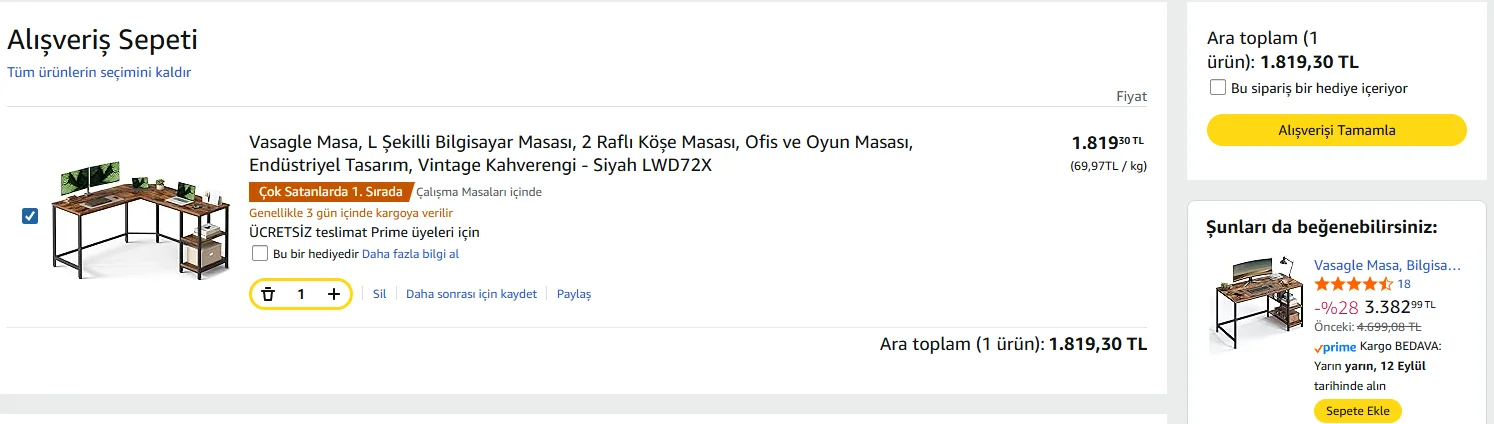The width and height of the screenshot is (1494, 424).
Task: Uncheck the selected desk item checkbox
Action: (x=30, y=216)
